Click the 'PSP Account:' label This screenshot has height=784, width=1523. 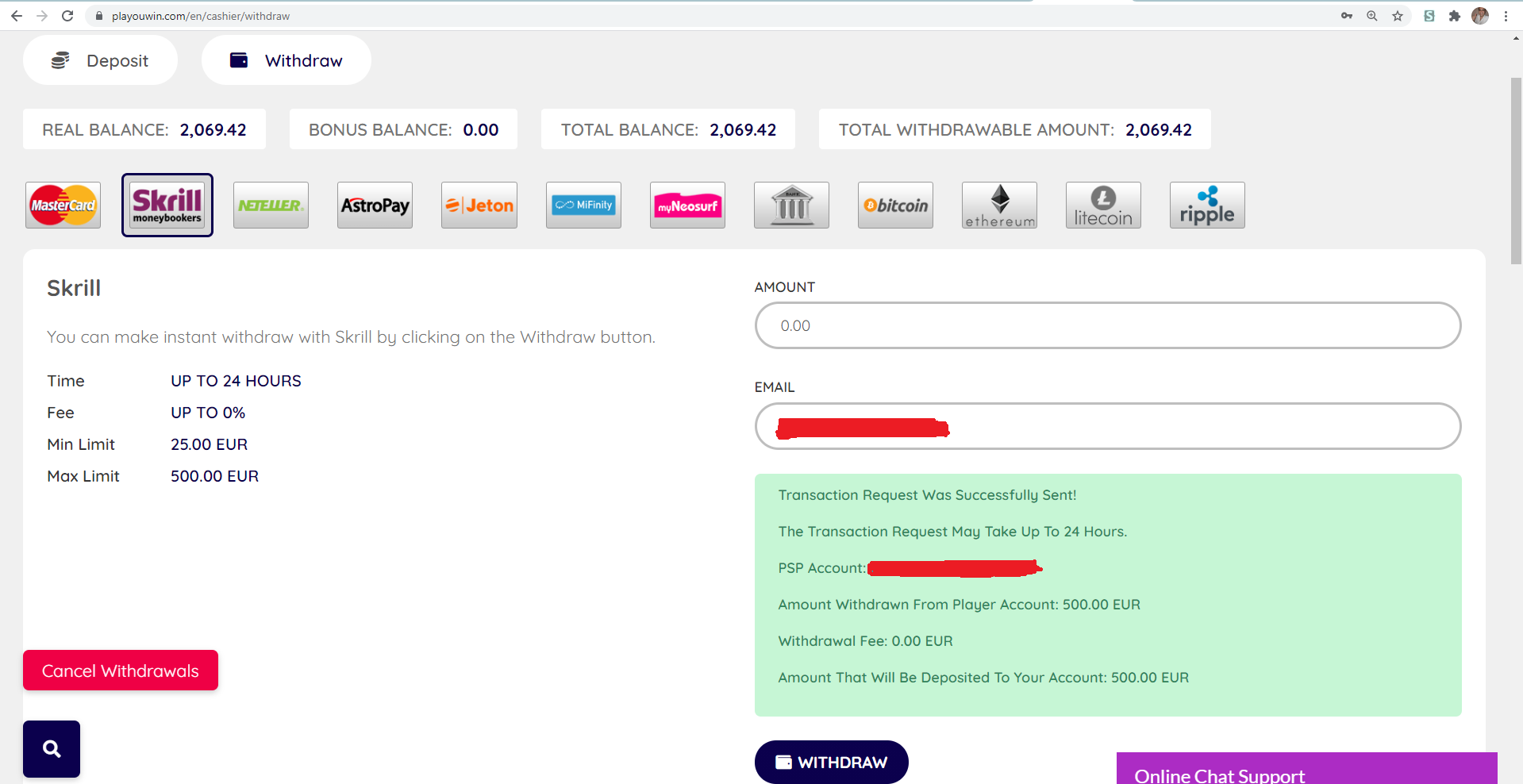tap(821, 568)
